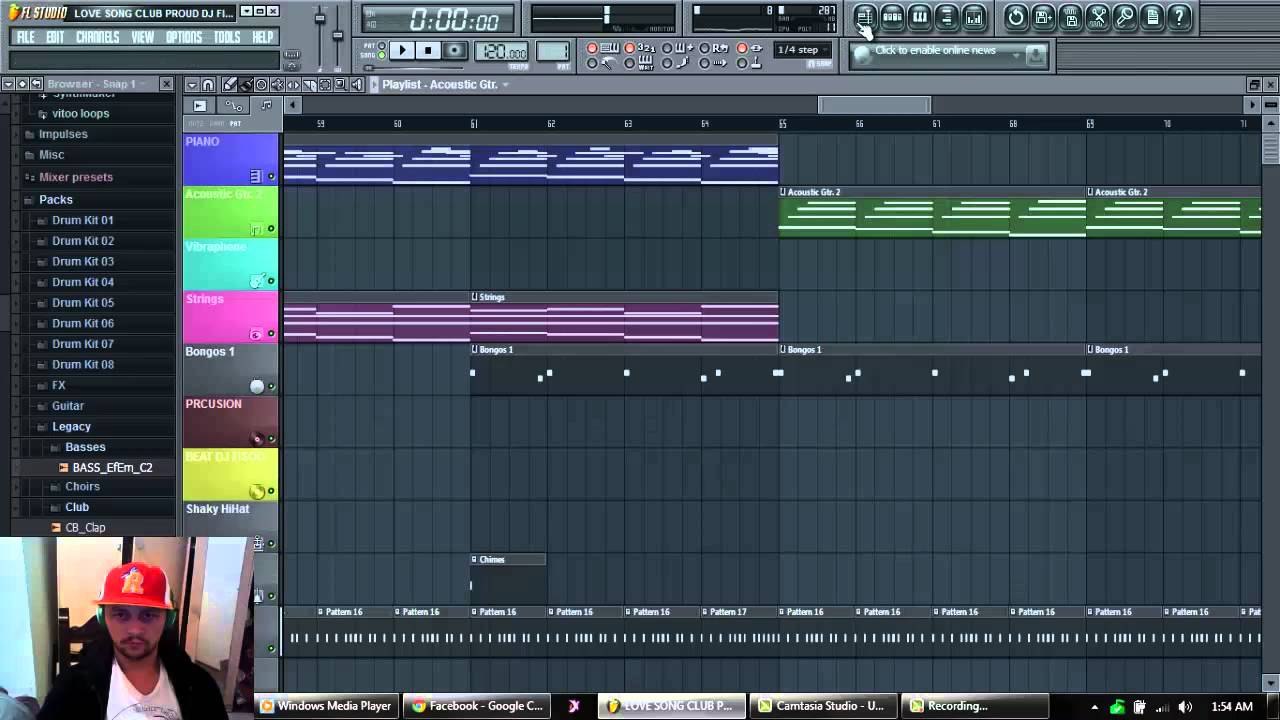Screen dimensions: 1280x720
Task: Mute the PIANO track
Action: (x=271, y=177)
